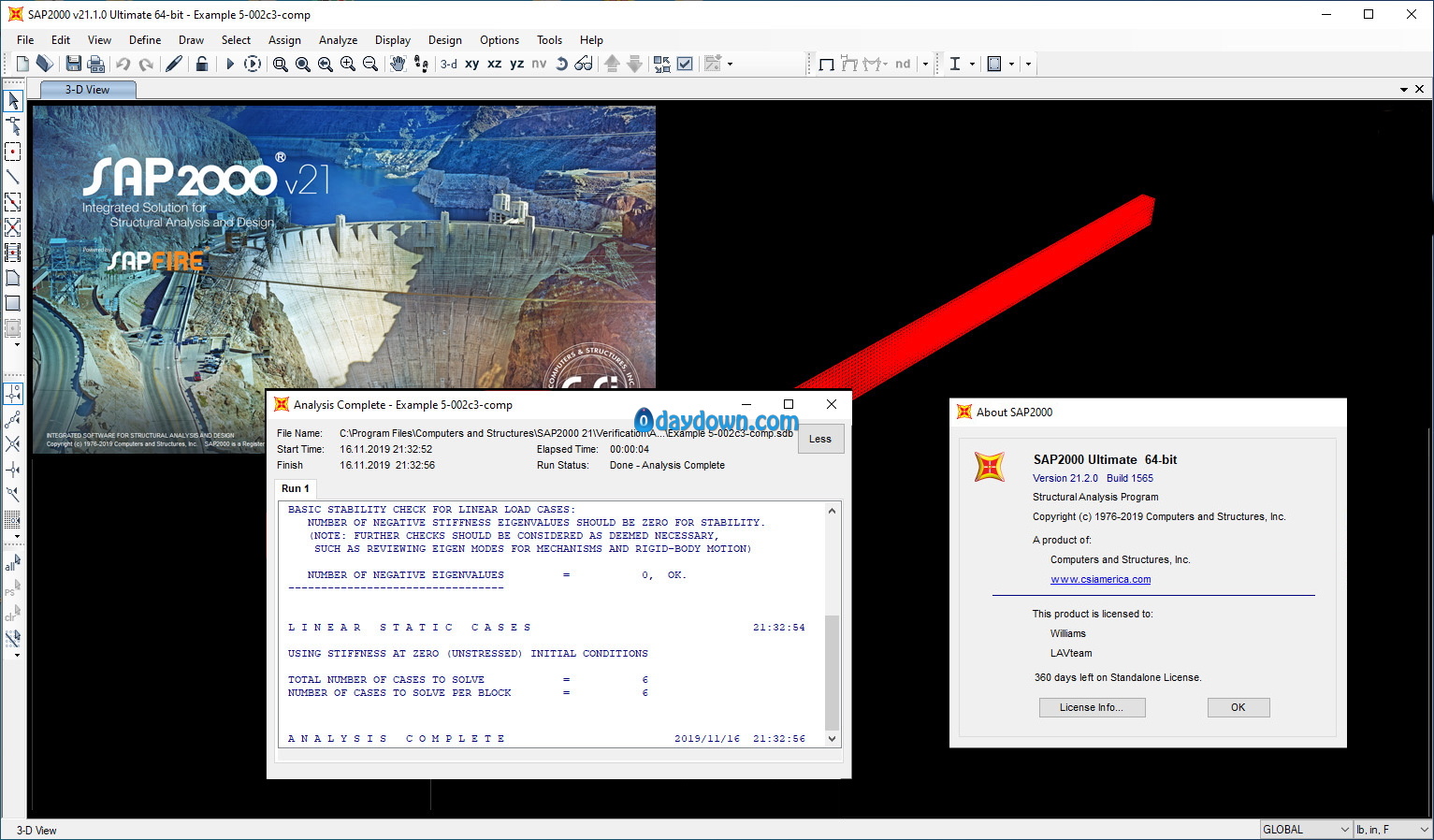This screenshot has height=840, width=1434.
Task: Select the 3-D View tab
Action: tap(88, 90)
